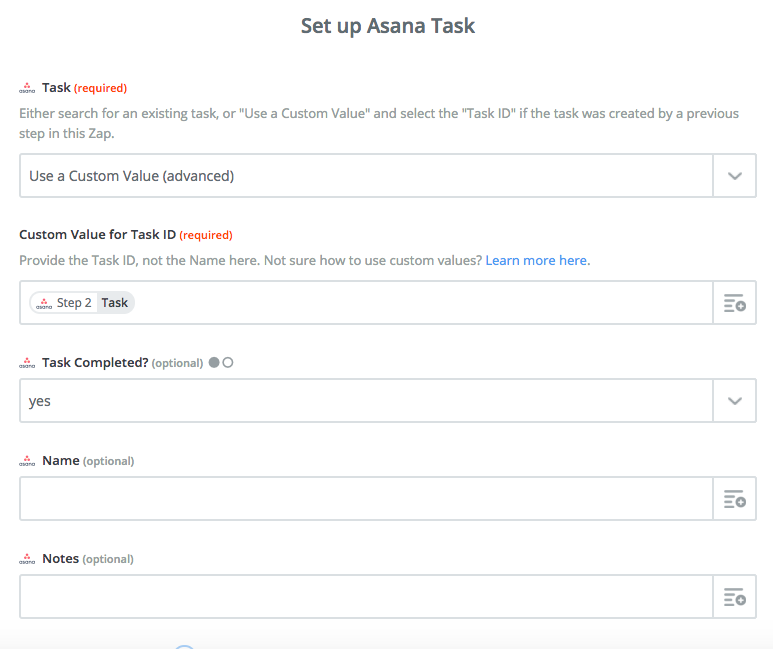Click the 'Set up Asana Task' heading
This screenshot has width=773, height=649.
[x=388, y=26]
